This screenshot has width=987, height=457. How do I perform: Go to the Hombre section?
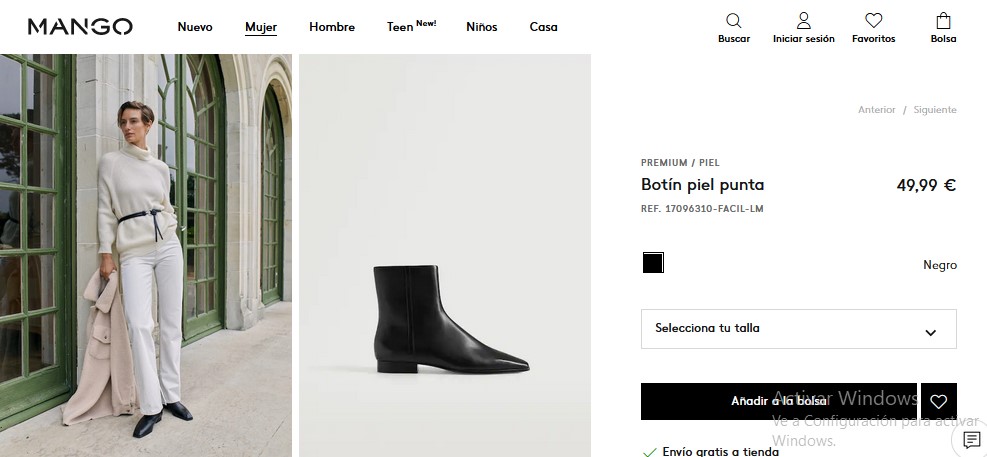click(332, 27)
